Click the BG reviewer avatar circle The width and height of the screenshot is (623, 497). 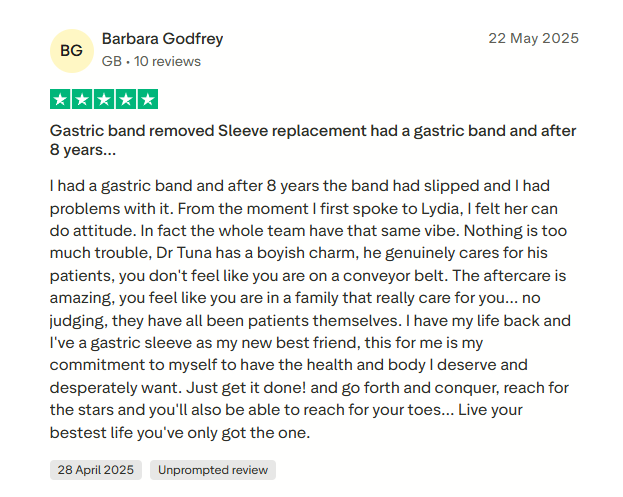point(71,50)
